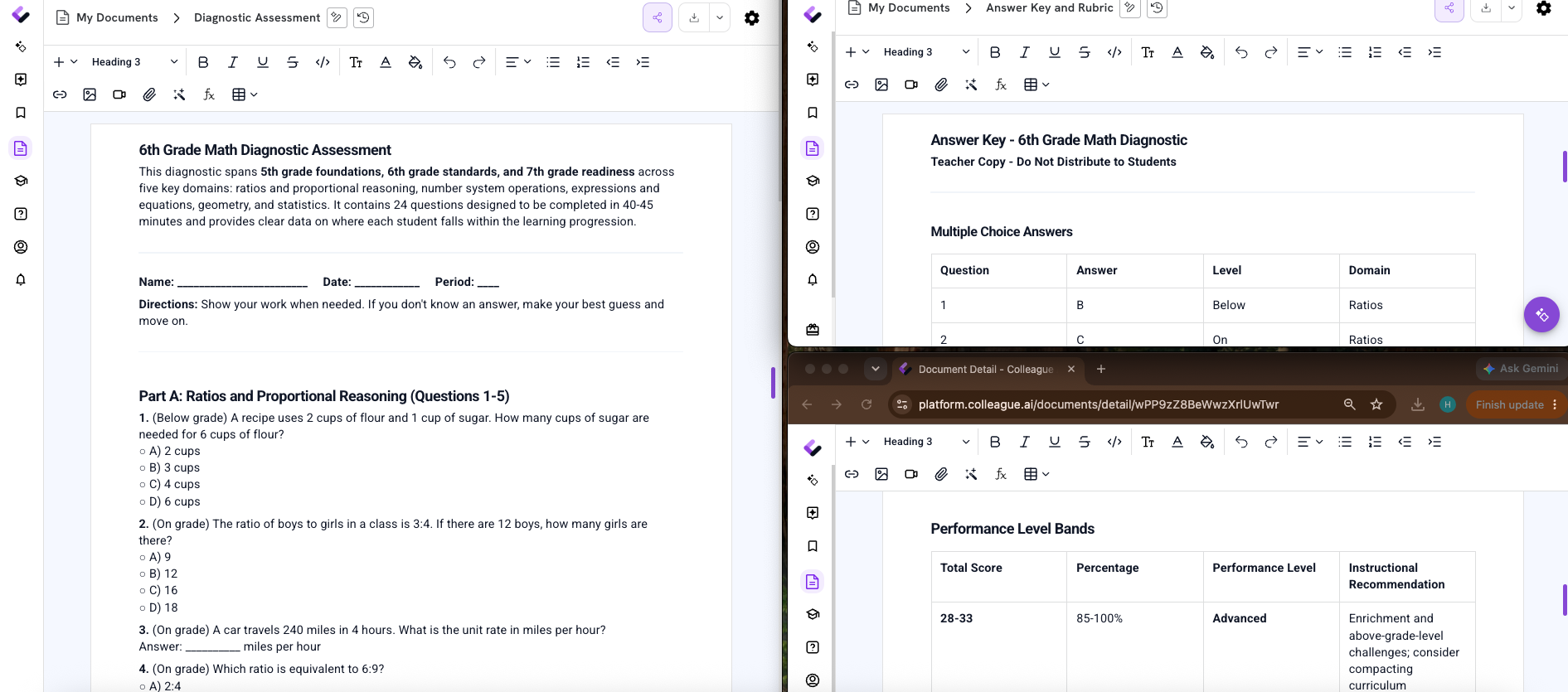The image size is (1568, 692).
Task: Insert numbered list in Diagnostic Assessment window
Action: coord(583,62)
